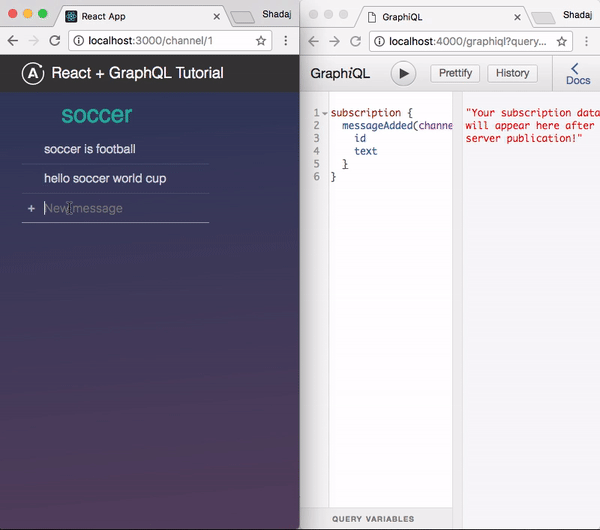Click site info icon in GraphiQL address bar
The width and height of the screenshot is (600, 530).
[379, 41]
